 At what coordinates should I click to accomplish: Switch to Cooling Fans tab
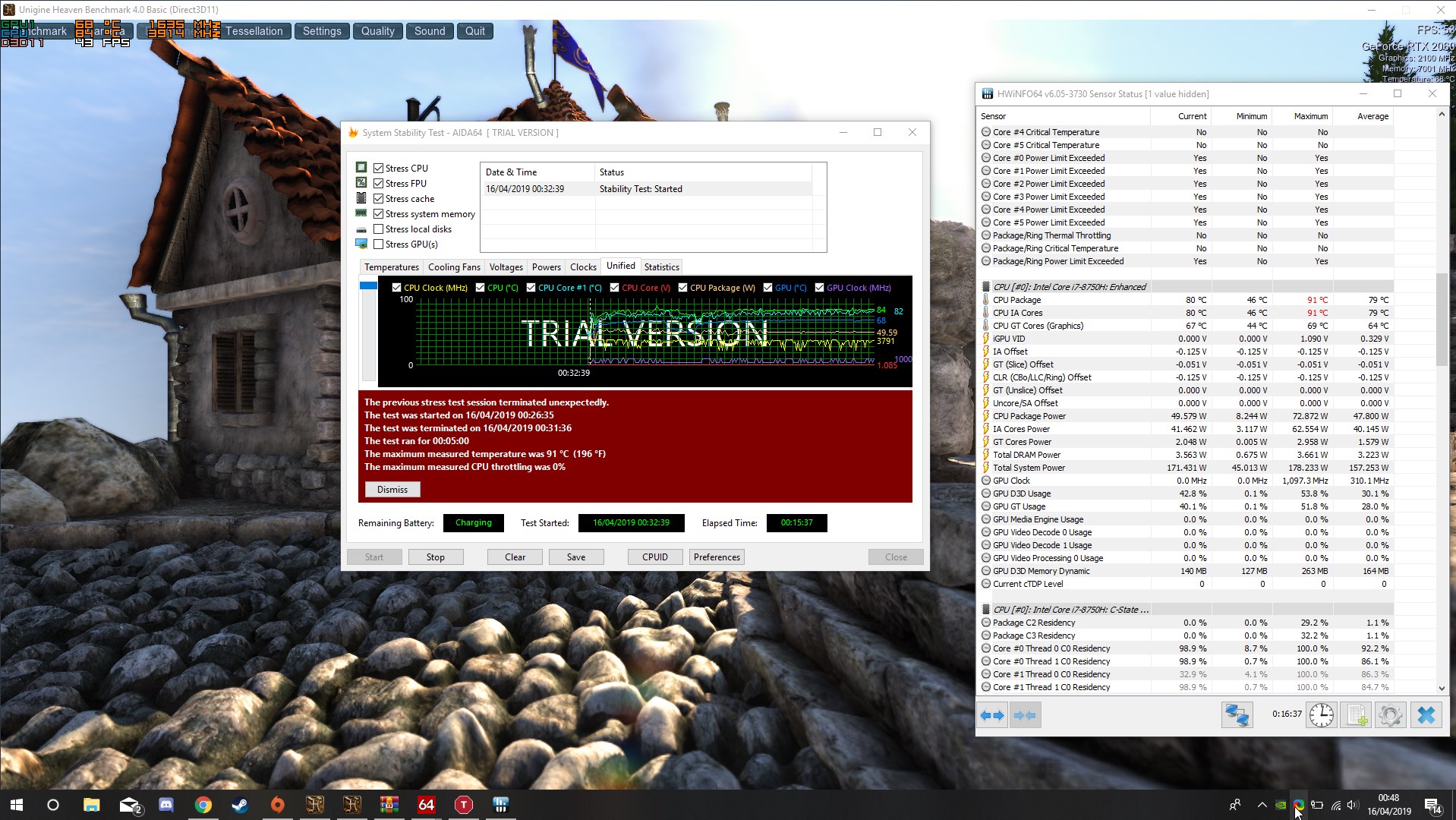[x=454, y=267]
